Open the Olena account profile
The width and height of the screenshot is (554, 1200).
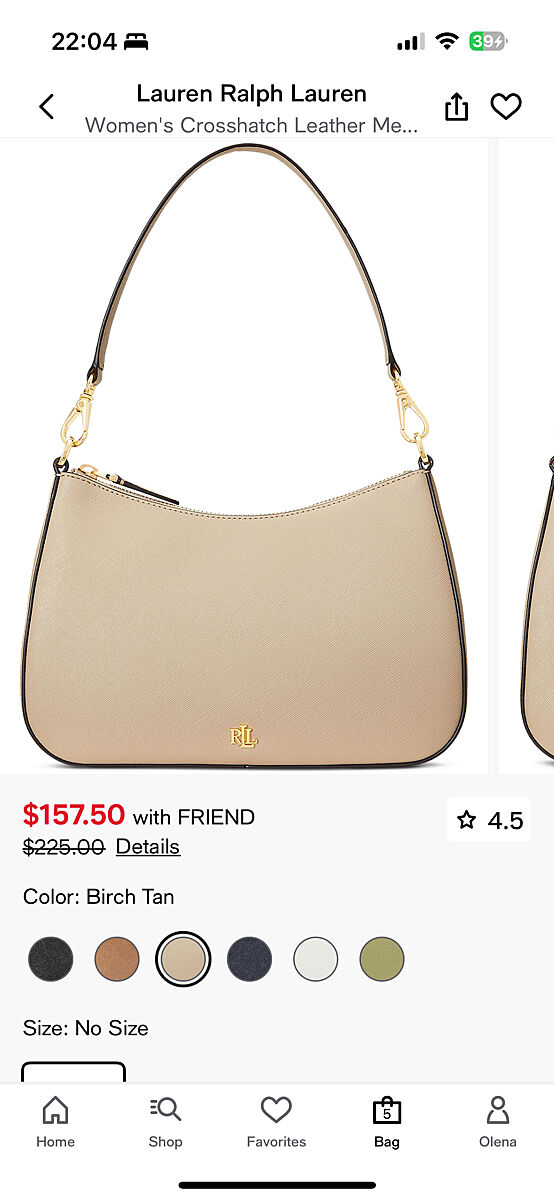tap(498, 1121)
